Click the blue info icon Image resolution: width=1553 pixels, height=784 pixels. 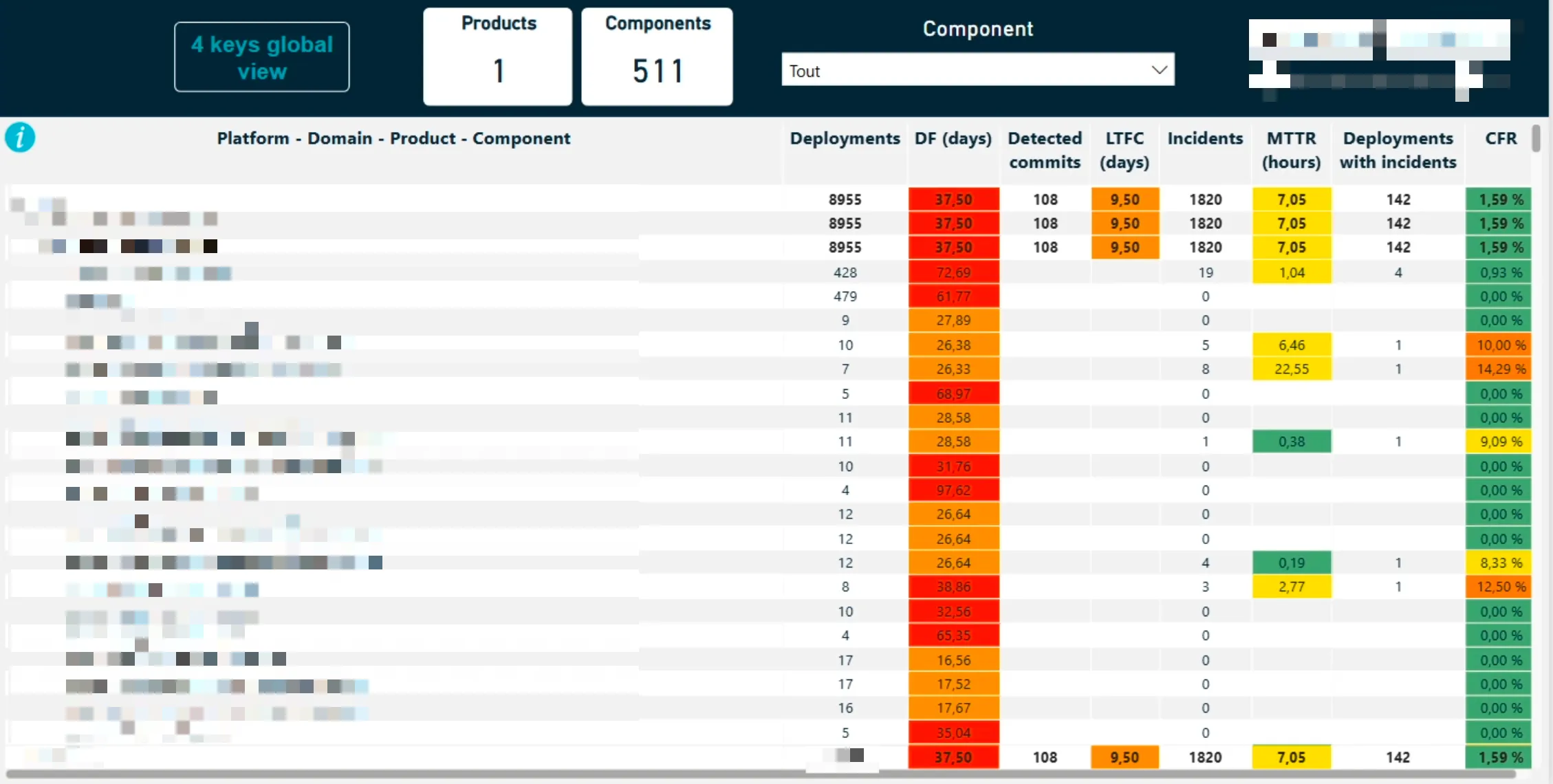(x=20, y=137)
